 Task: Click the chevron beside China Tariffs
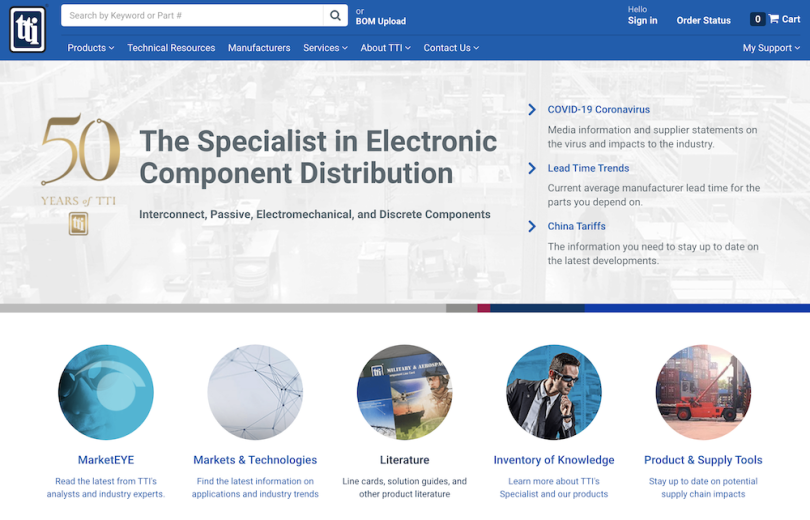532,226
